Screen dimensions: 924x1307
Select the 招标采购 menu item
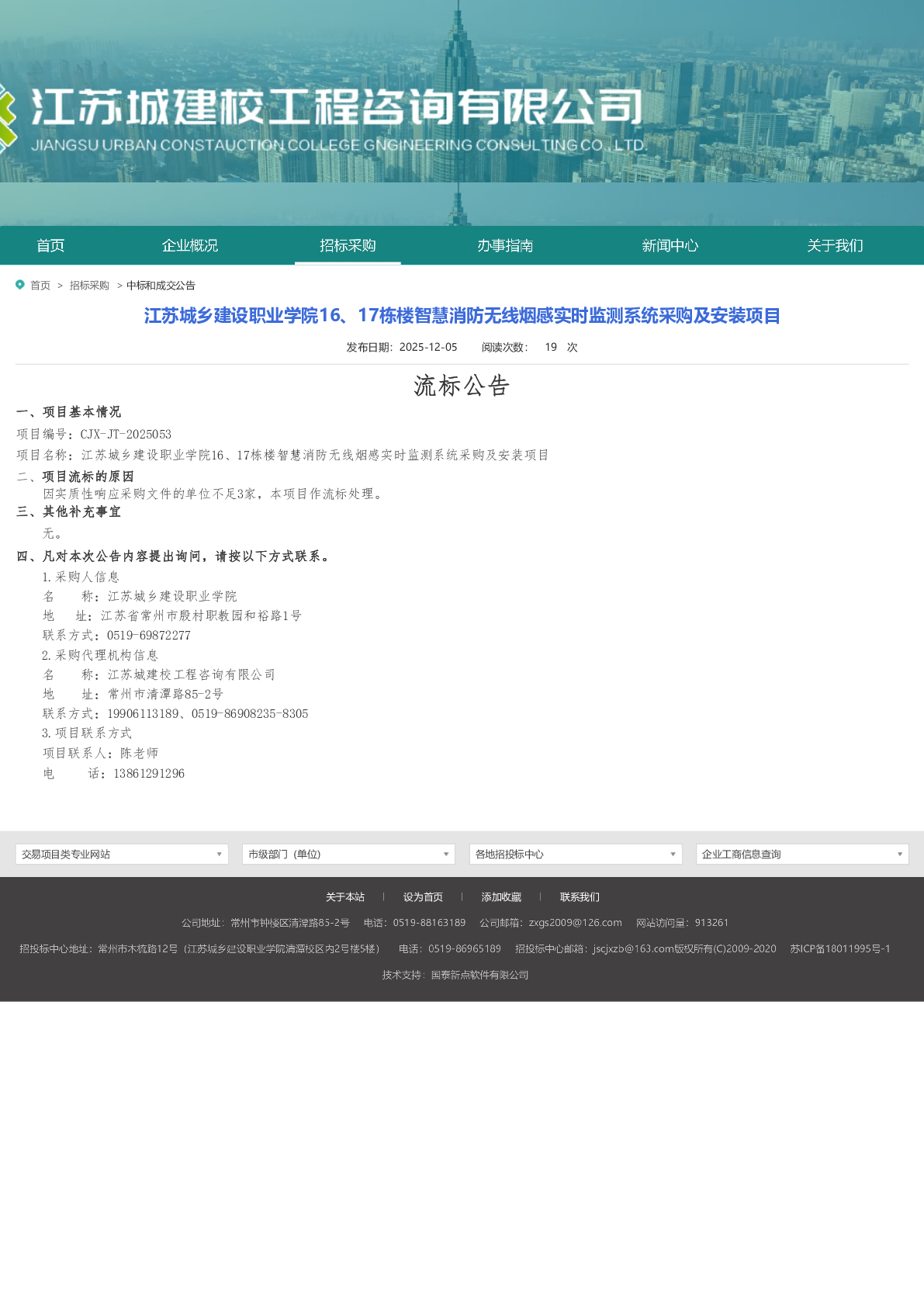click(348, 245)
